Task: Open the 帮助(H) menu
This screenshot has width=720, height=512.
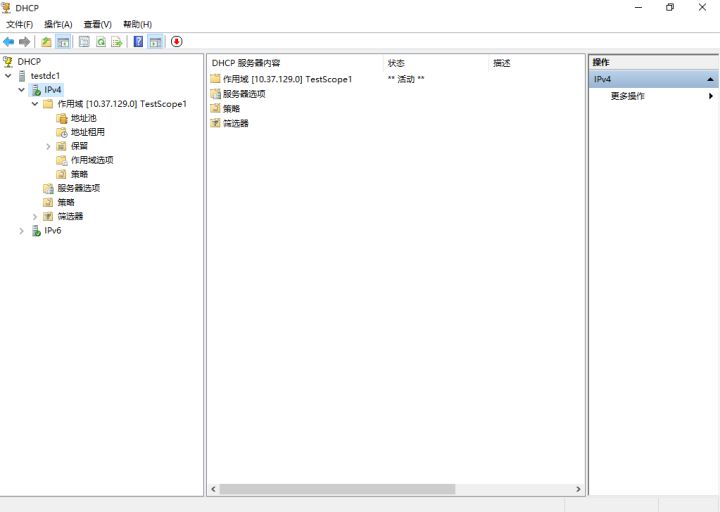Action: point(137,24)
